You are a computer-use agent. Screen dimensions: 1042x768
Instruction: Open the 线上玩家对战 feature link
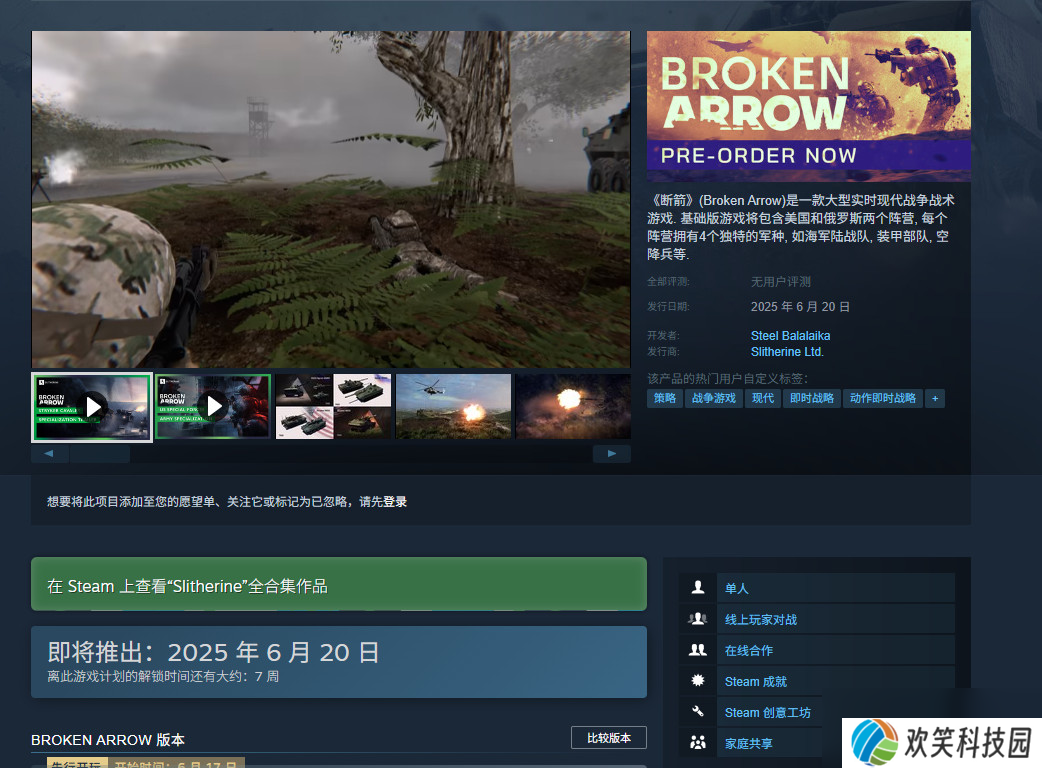point(761,620)
